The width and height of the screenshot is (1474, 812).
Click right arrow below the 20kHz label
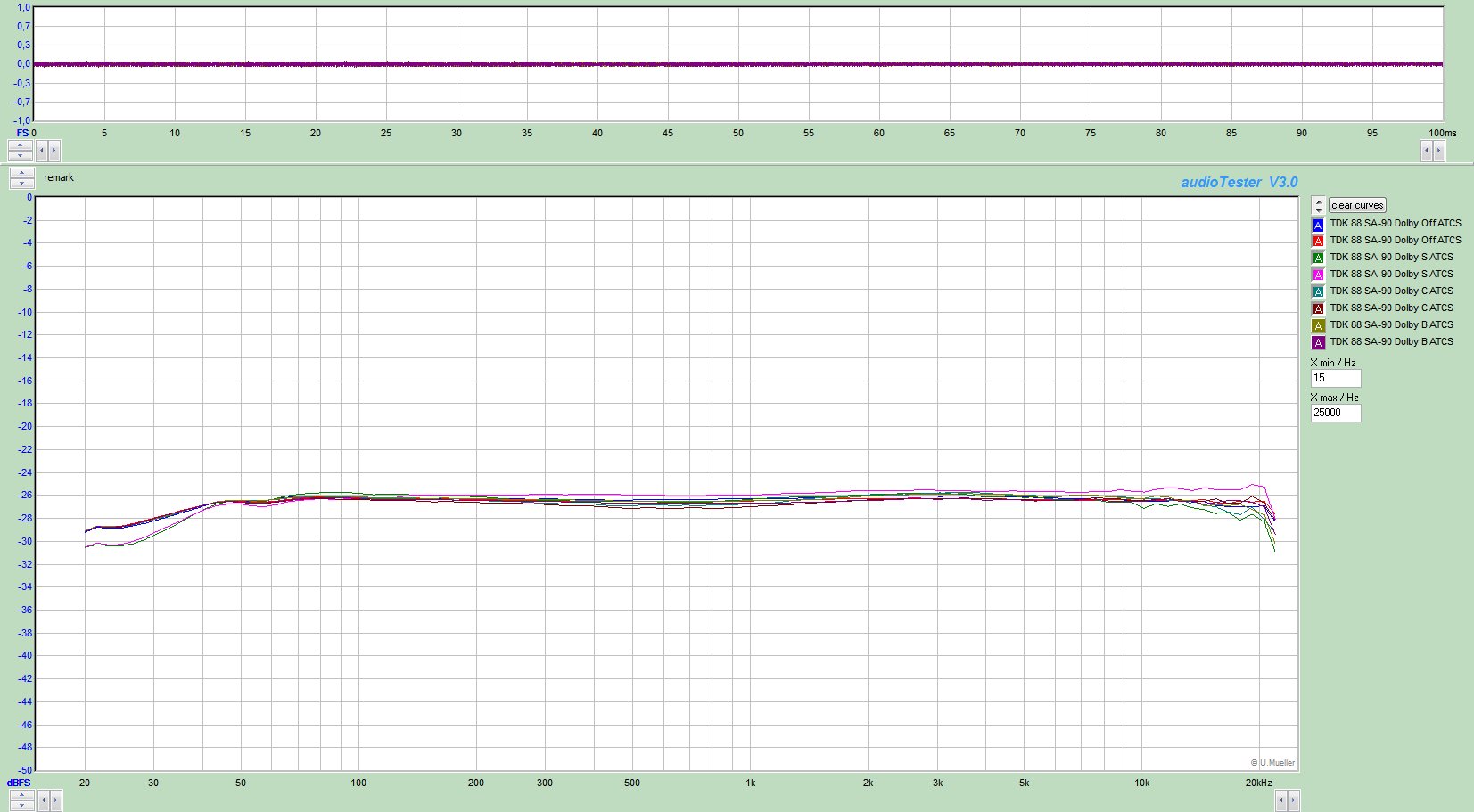point(1293,800)
